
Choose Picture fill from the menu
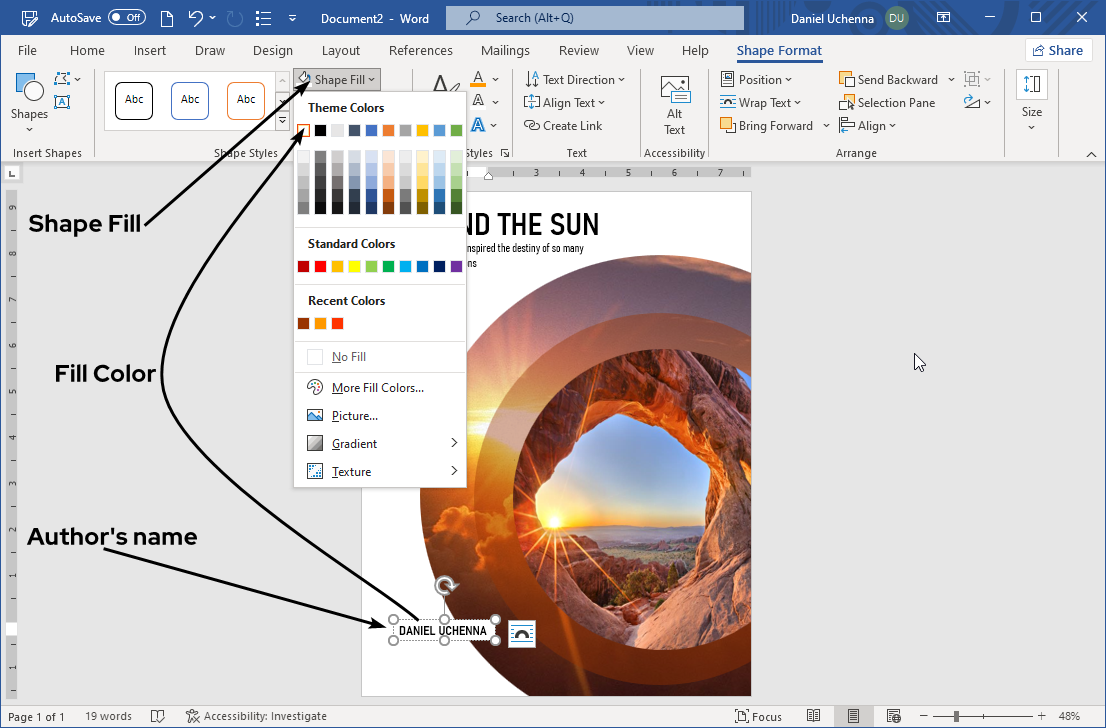[354, 416]
